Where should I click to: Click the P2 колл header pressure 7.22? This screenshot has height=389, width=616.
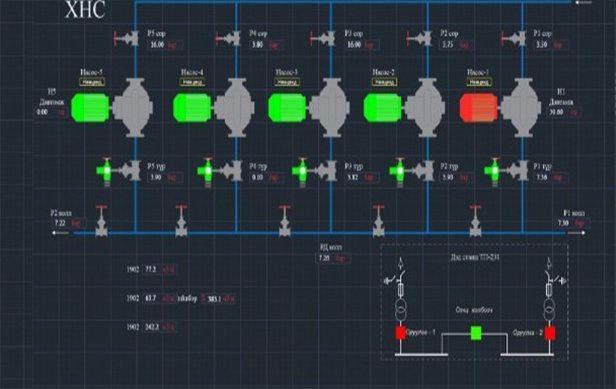coord(60,223)
